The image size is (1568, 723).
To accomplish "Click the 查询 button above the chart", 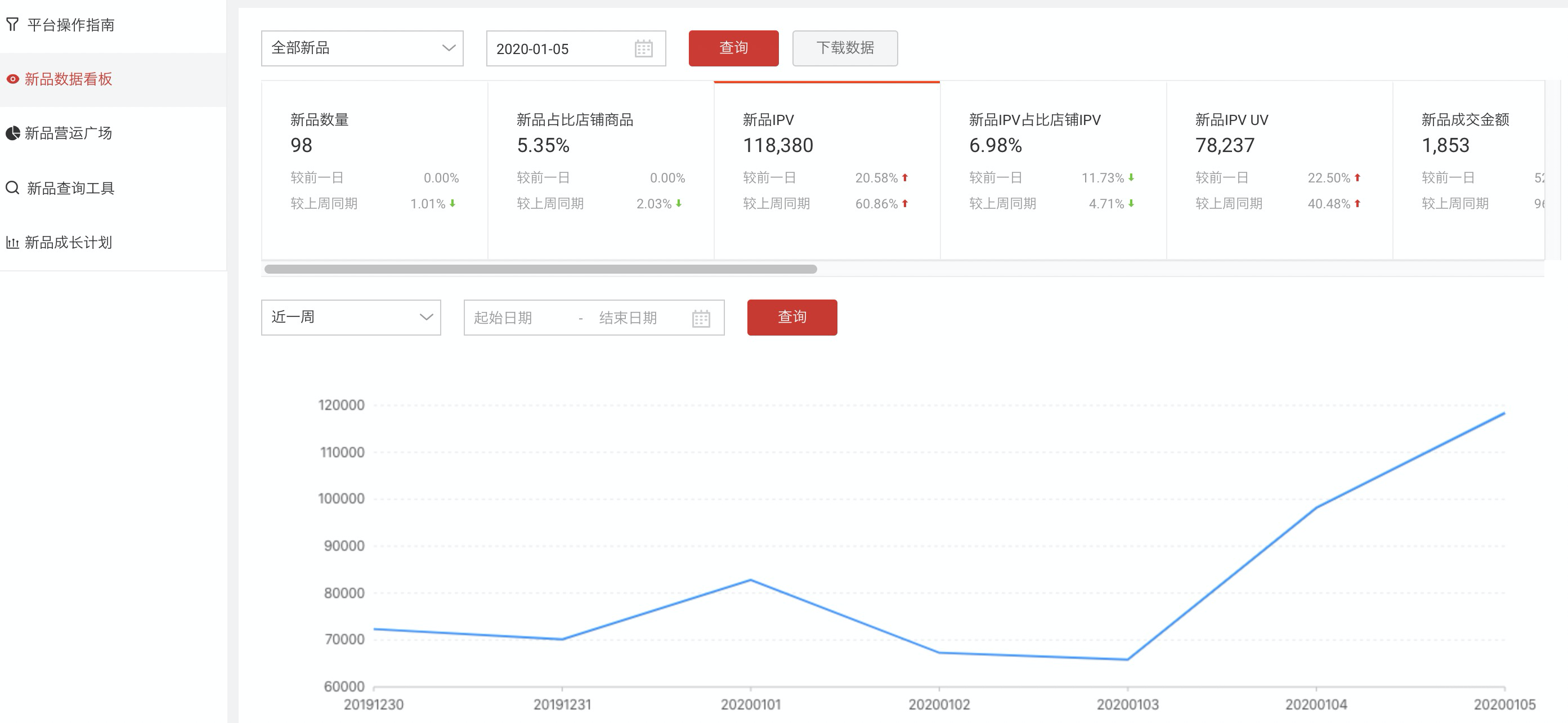I will 791,318.
